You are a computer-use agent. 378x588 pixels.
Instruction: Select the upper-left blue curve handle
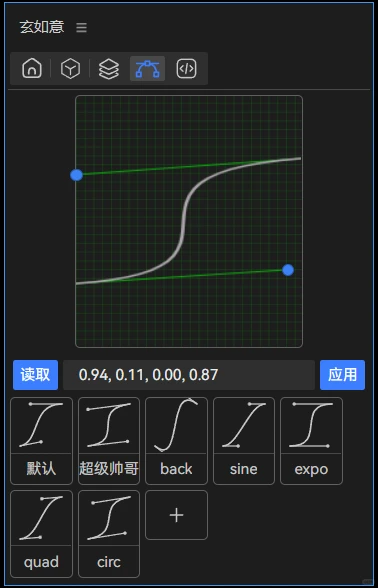point(76,175)
